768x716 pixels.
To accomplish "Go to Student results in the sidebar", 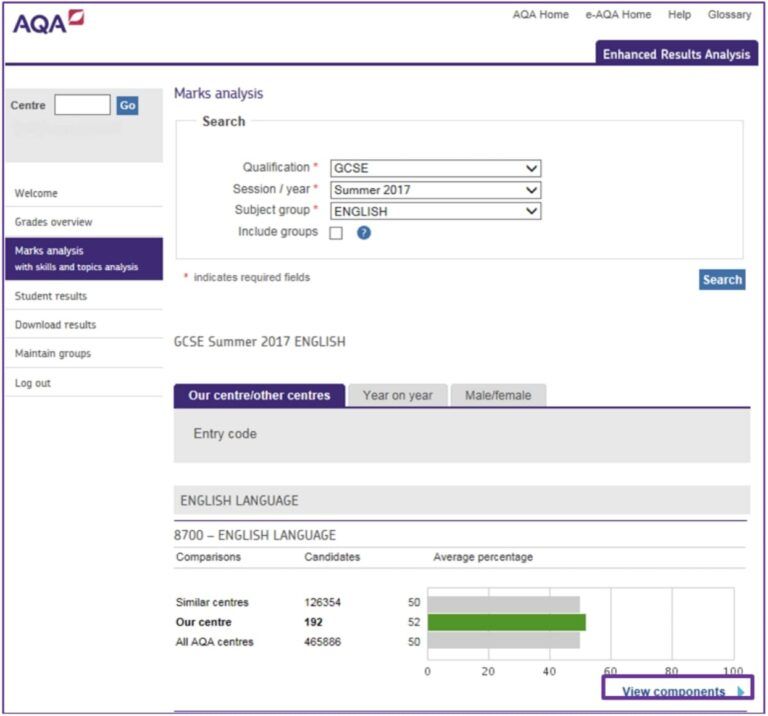I will click(x=50, y=296).
